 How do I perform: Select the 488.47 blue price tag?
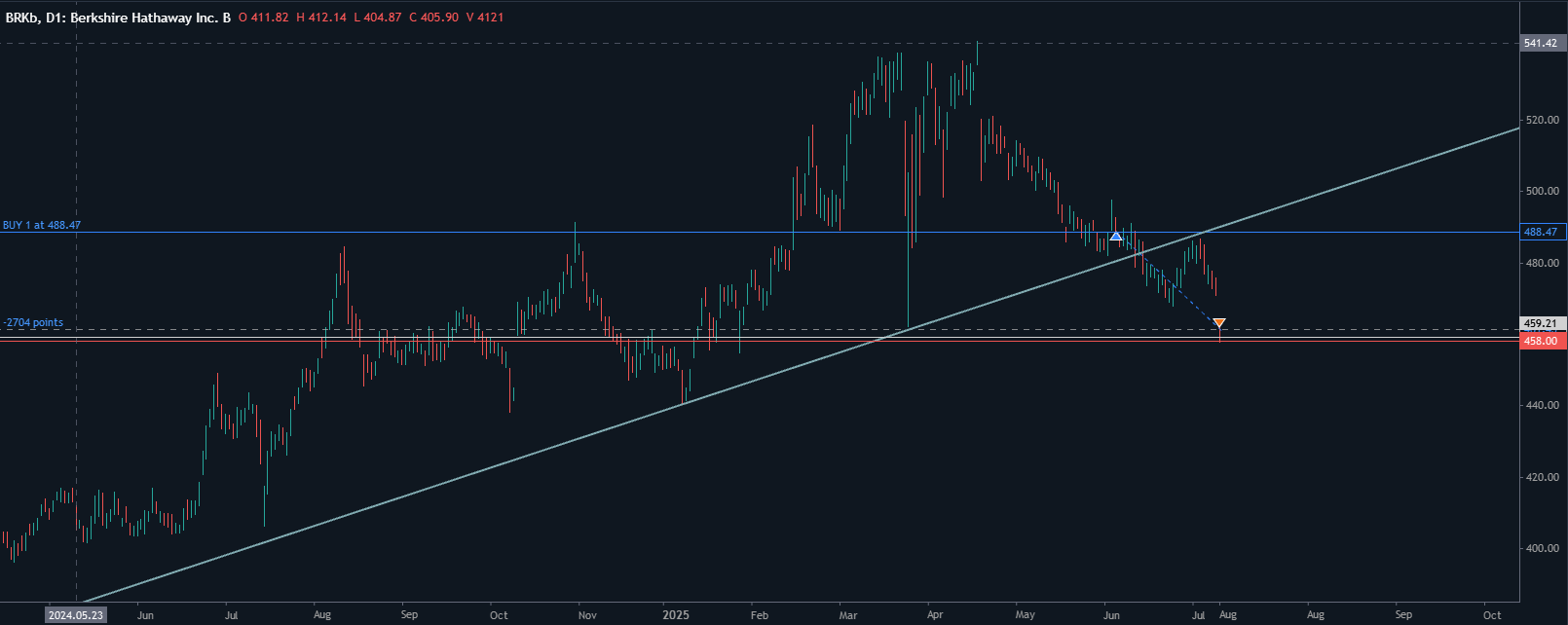point(1543,233)
